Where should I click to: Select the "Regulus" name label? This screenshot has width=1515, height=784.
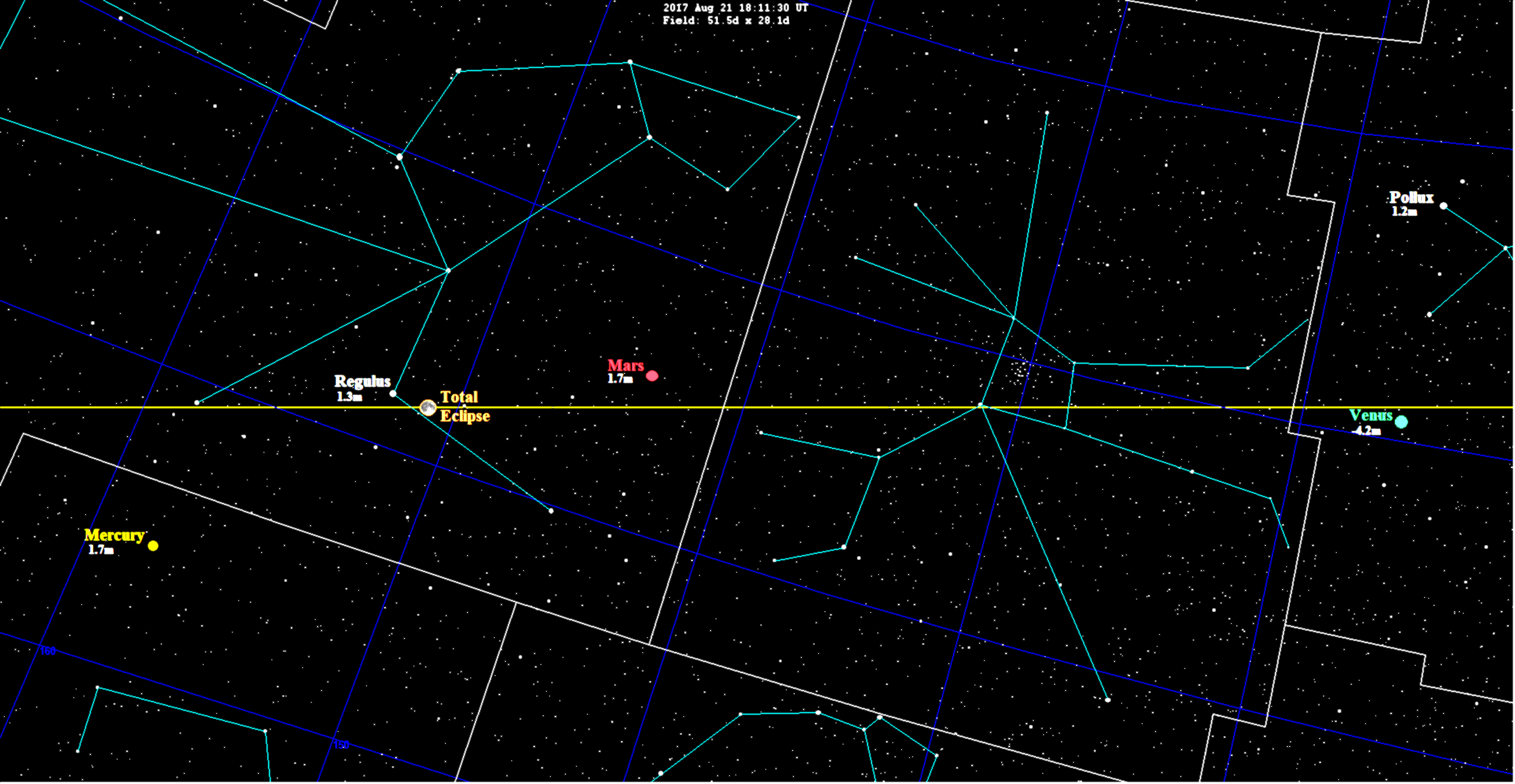pos(362,382)
